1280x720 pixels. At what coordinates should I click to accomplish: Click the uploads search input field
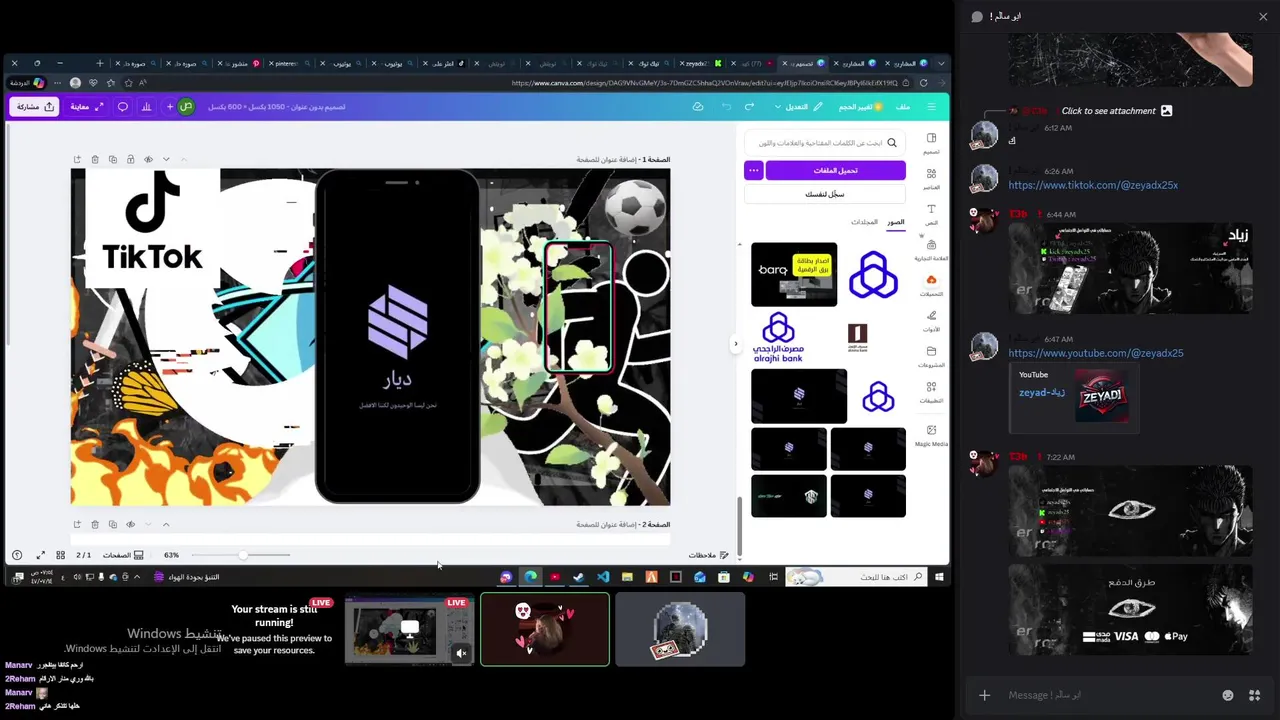pos(825,143)
